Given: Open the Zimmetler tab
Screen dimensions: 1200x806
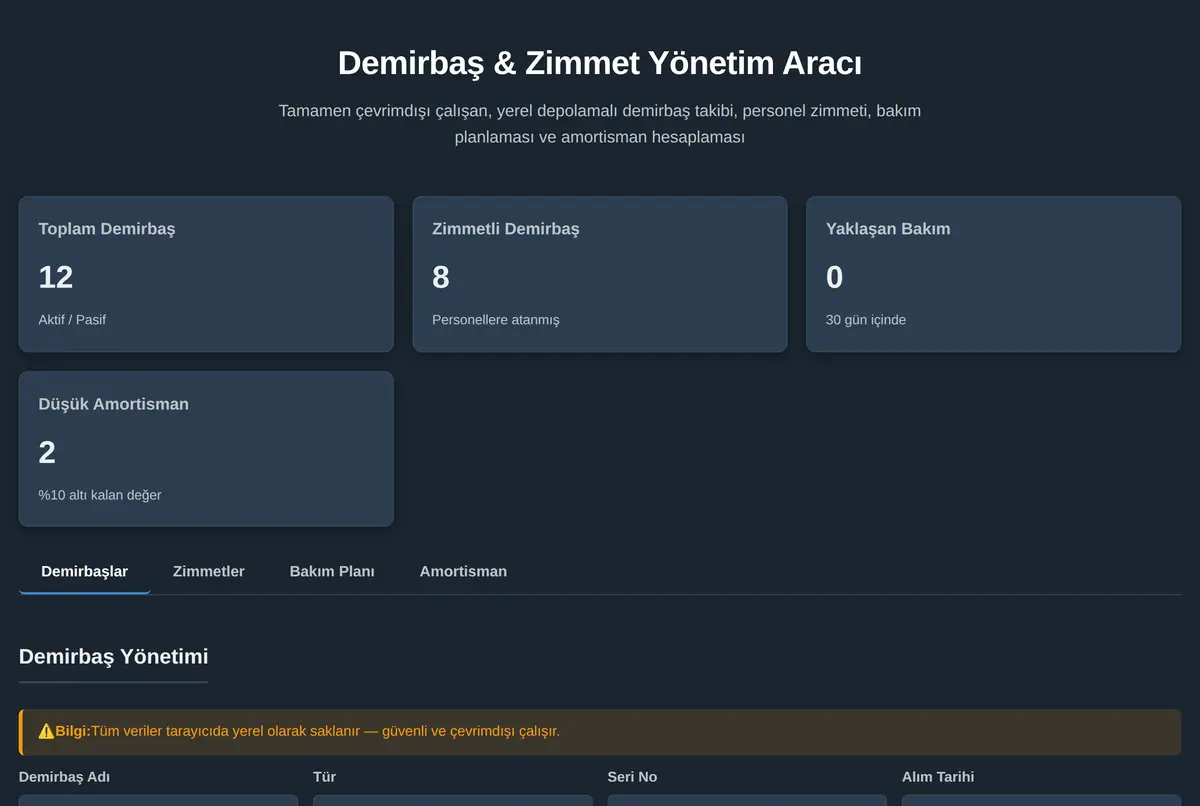Looking at the screenshot, I should point(208,572).
